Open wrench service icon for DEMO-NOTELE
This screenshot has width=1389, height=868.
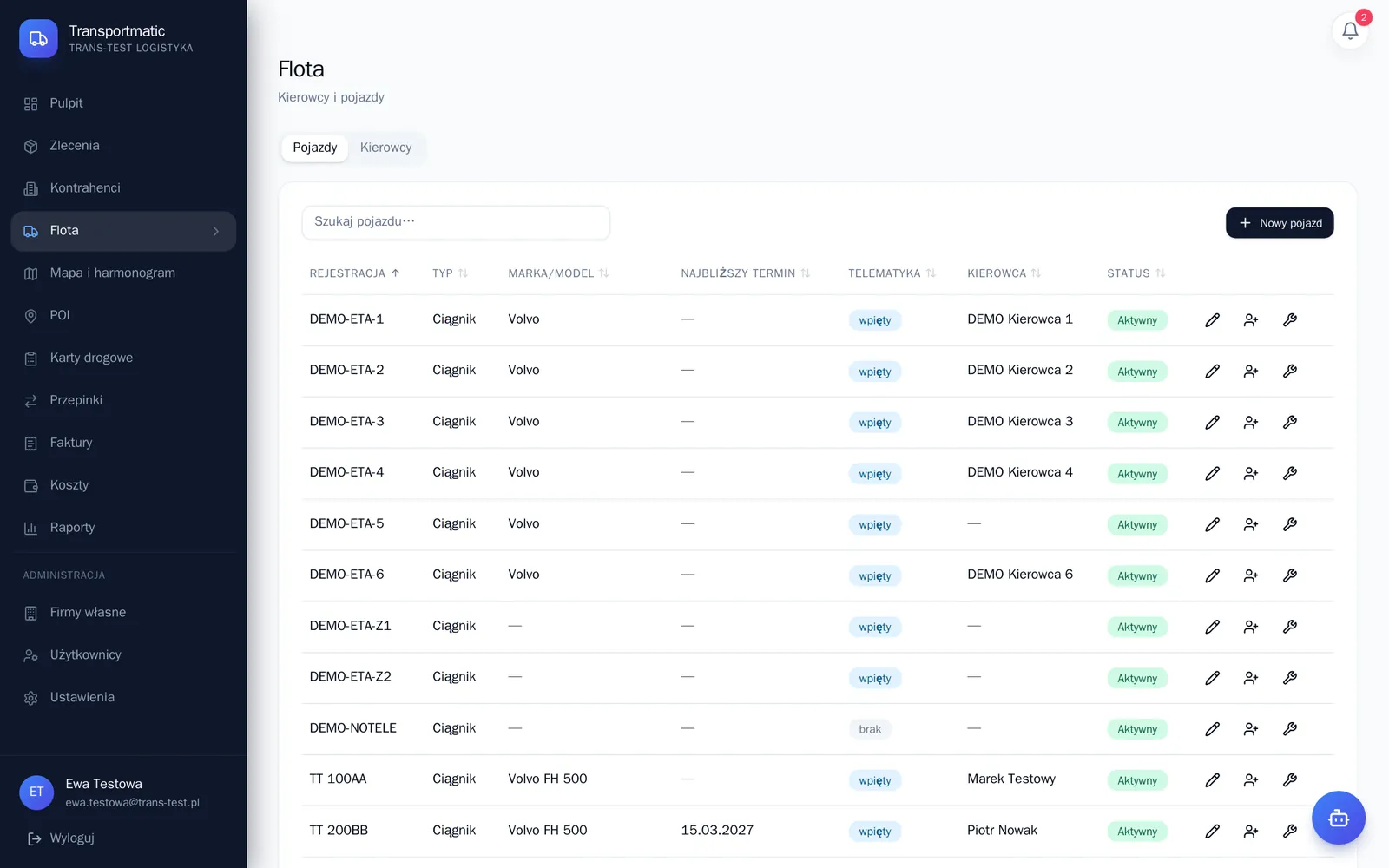click(1290, 729)
